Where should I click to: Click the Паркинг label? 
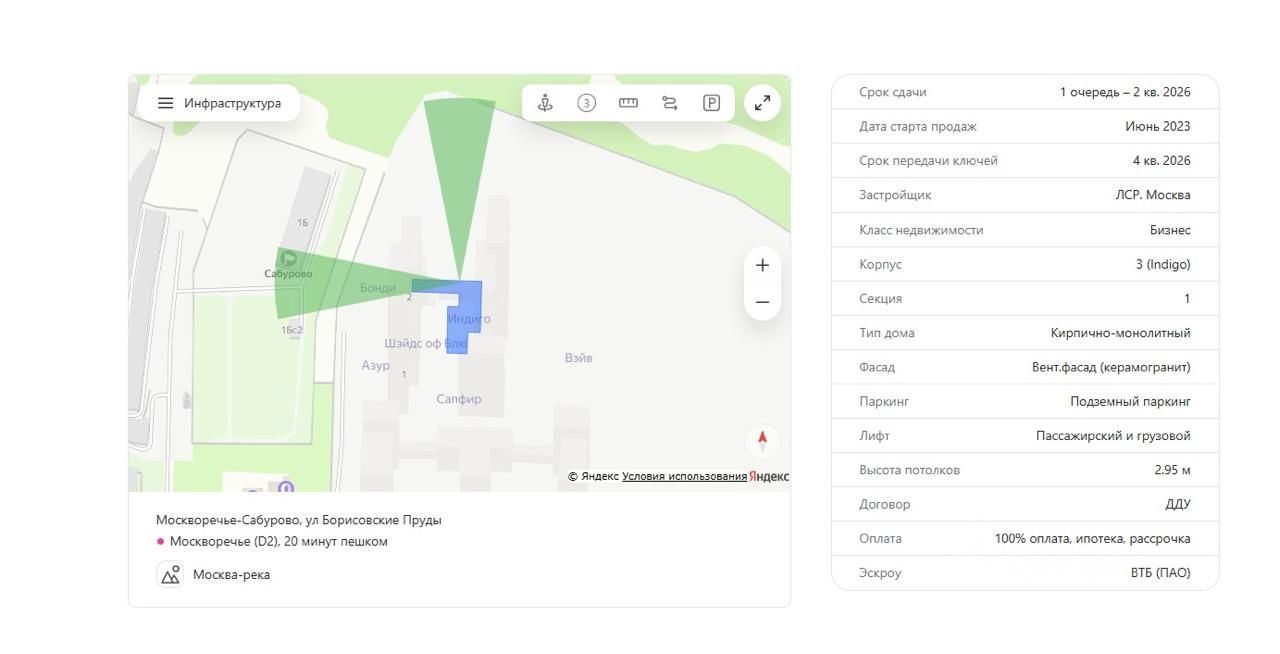[x=884, y=401]
